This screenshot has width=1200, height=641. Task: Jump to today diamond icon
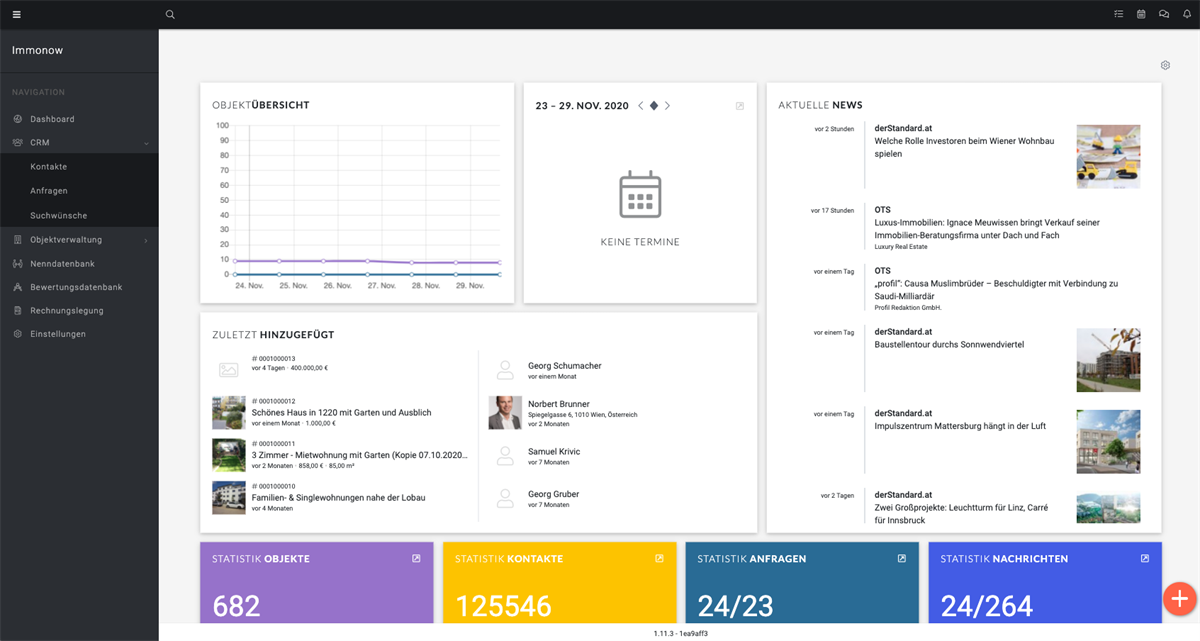pos(654,105)
